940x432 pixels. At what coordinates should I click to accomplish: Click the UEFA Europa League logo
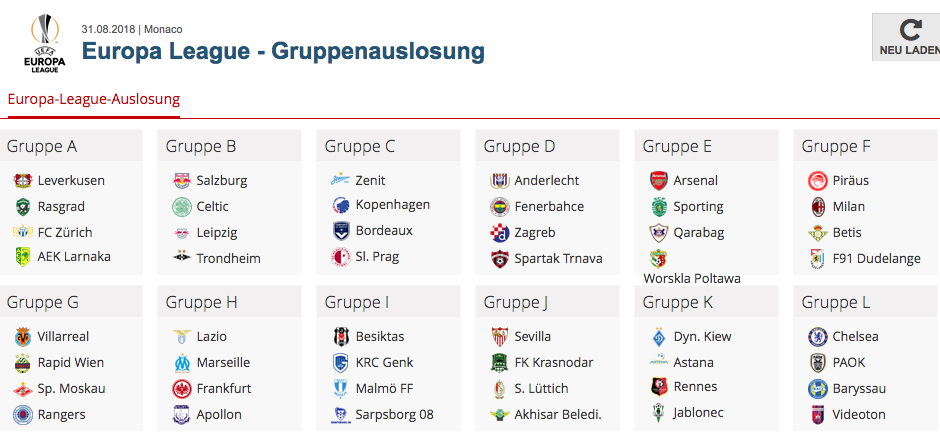[x=44, y=44]
